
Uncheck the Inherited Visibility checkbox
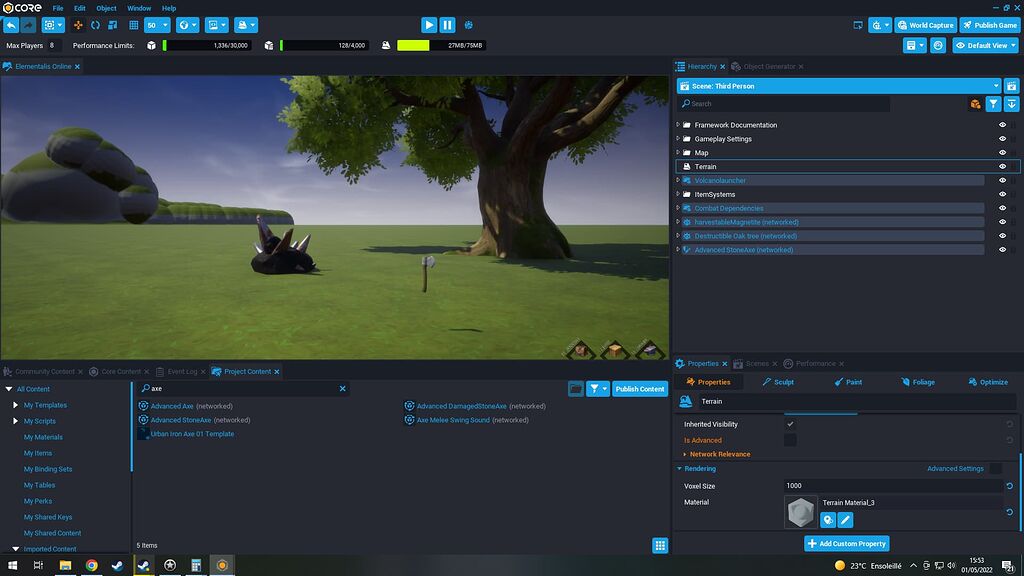[x=790, y=424]
